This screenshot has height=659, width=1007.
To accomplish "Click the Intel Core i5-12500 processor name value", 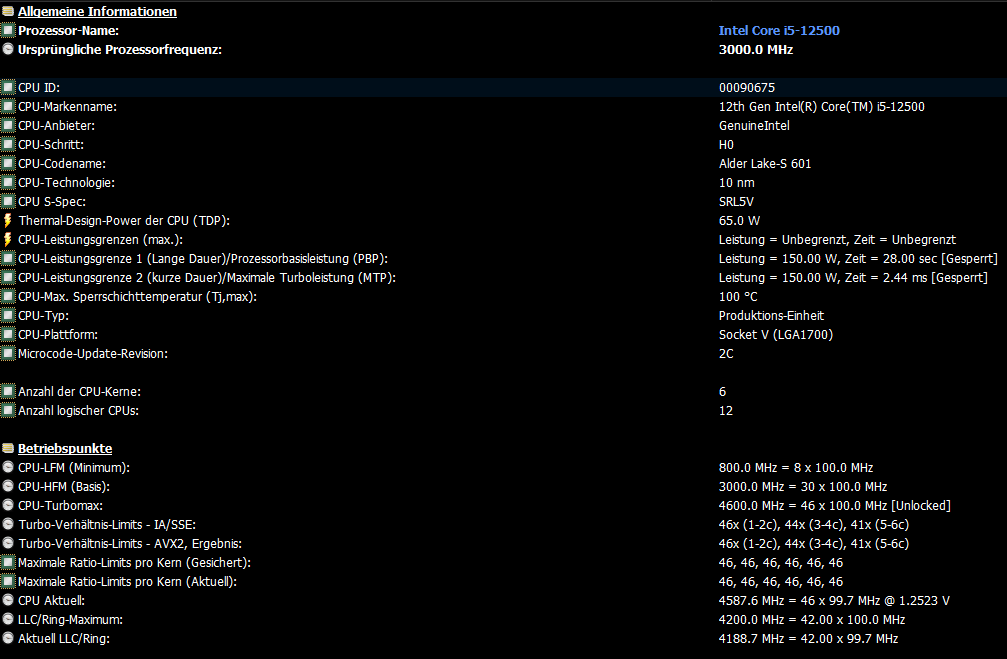I will pyautogui.click(x=779, y=30).
